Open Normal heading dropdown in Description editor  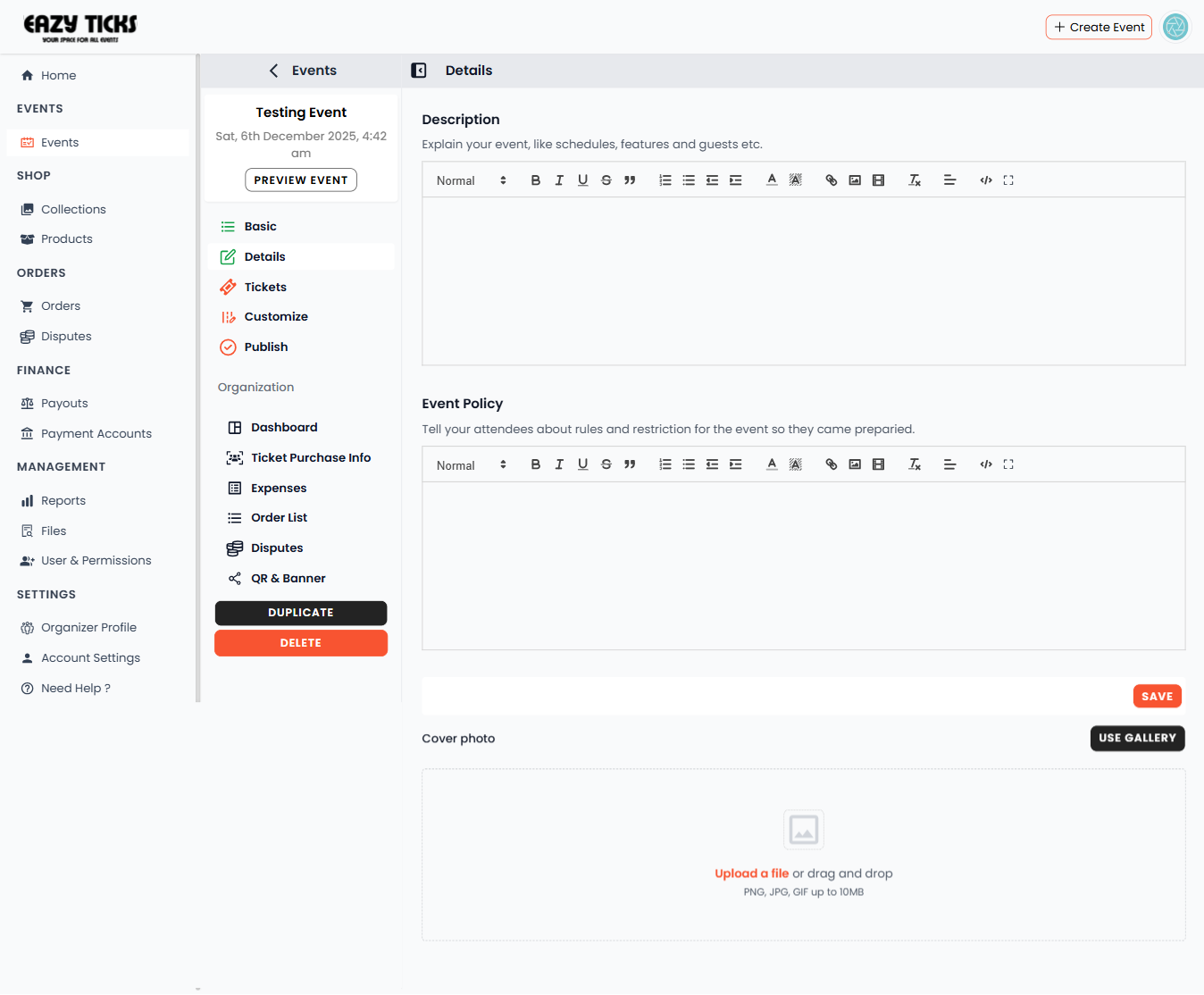click(471, 180)
